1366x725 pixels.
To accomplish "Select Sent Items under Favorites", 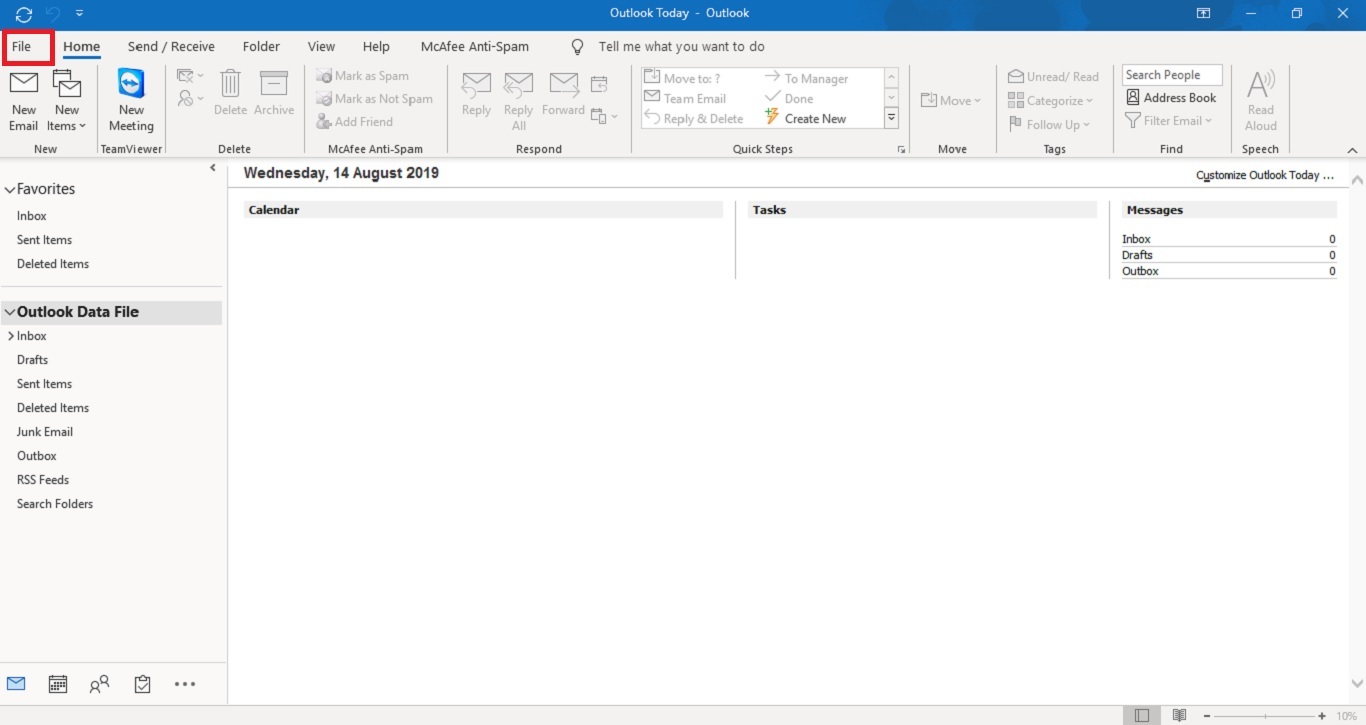I will (x=44, y=240).
